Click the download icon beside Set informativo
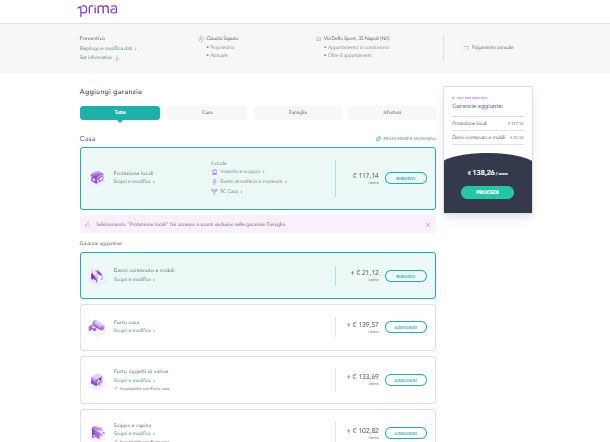Image resolution: width=610 pixels, height=442 pixels. [117, 58]
